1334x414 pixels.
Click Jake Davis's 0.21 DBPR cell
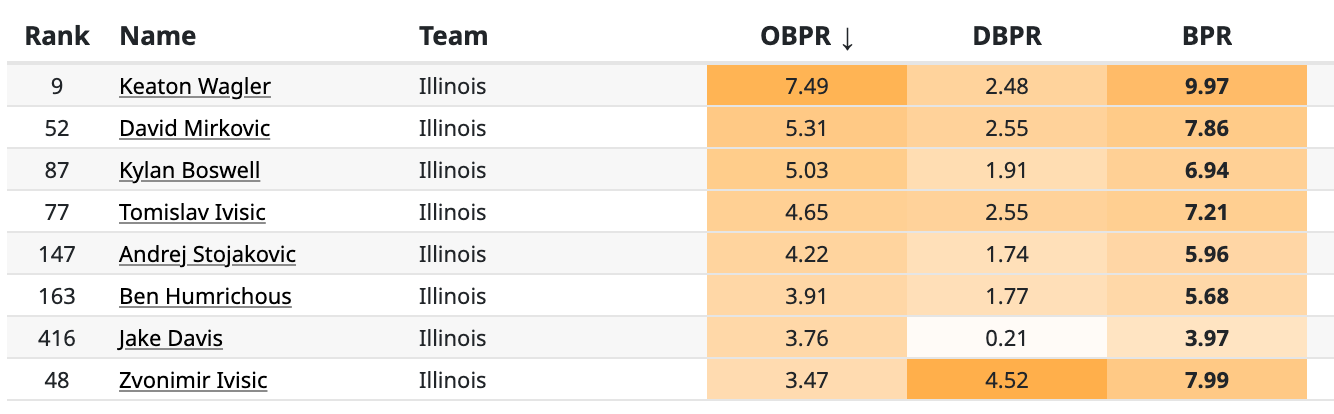pyautogui.click(x=1006, y=339)
